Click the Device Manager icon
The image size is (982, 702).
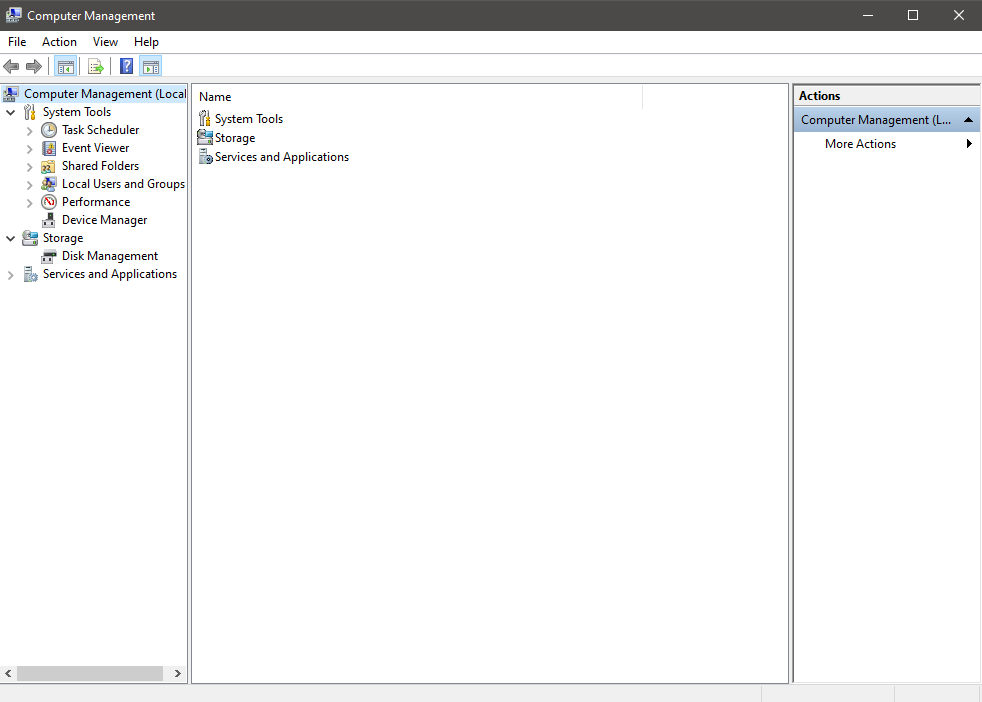click(48, 220)
